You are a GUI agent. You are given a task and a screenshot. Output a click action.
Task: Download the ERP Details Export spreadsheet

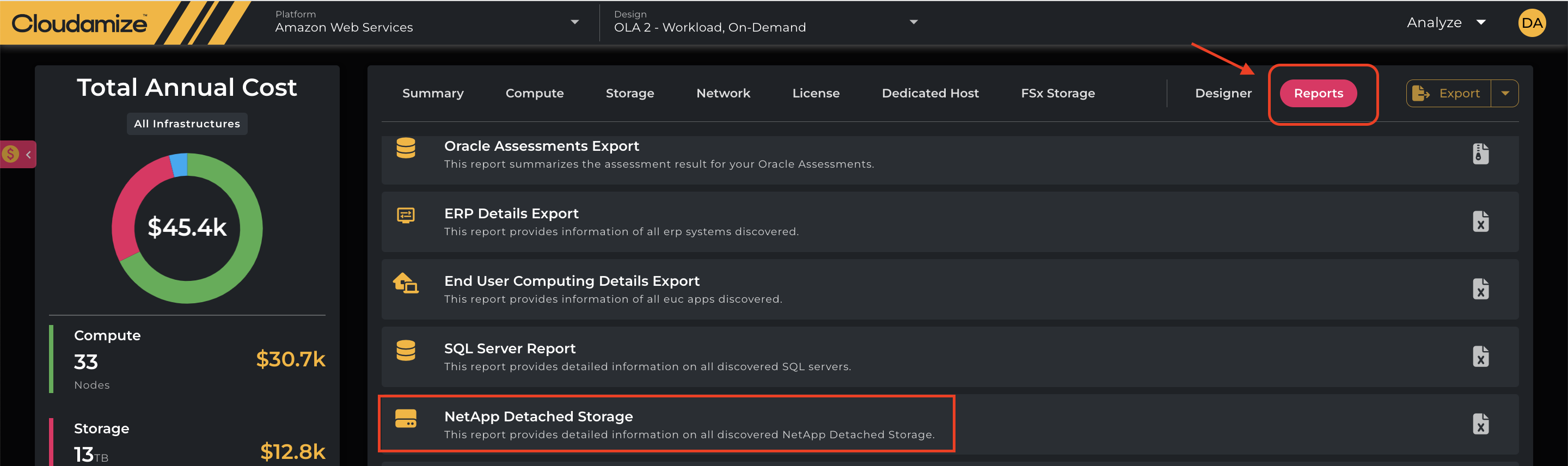1480,222
